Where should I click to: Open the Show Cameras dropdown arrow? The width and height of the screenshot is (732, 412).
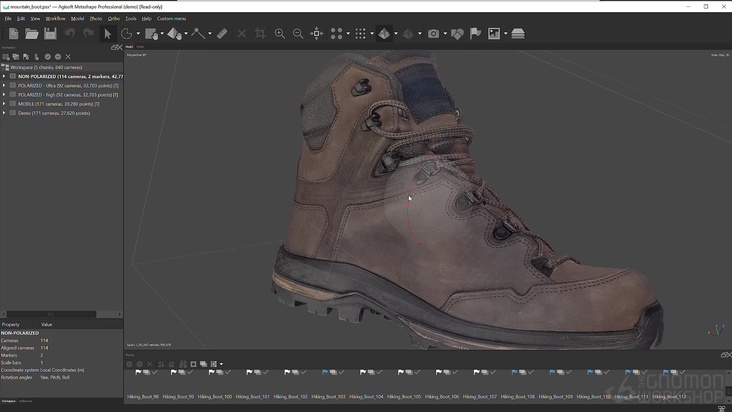(445, 34)
